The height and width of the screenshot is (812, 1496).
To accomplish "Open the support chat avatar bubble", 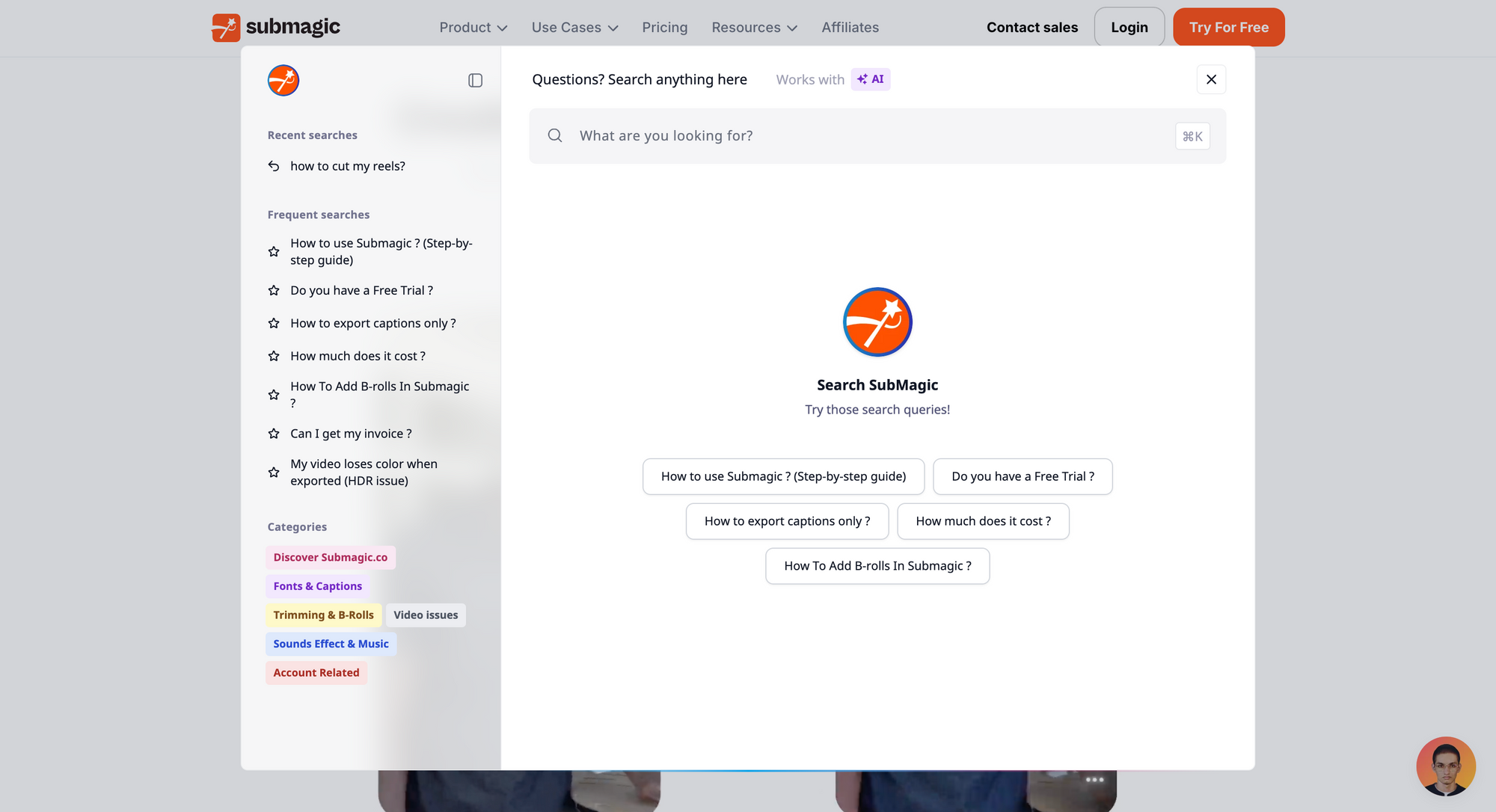I will tap(1445, 766).
